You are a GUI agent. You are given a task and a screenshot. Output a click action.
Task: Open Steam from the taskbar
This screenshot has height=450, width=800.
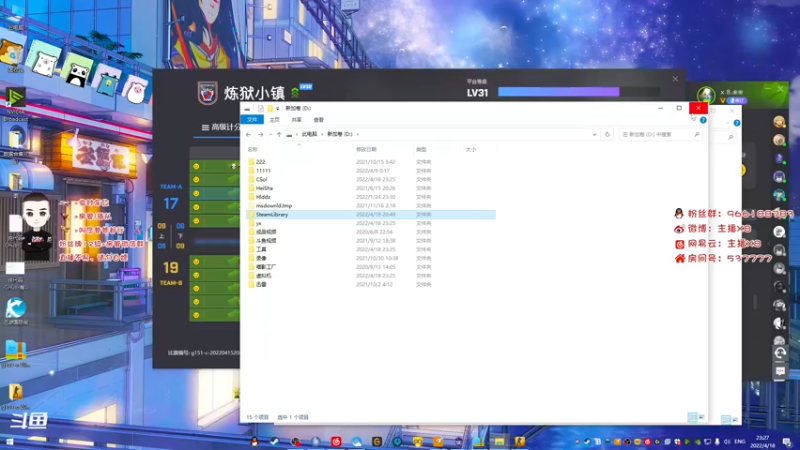click(x=274, y=441)
